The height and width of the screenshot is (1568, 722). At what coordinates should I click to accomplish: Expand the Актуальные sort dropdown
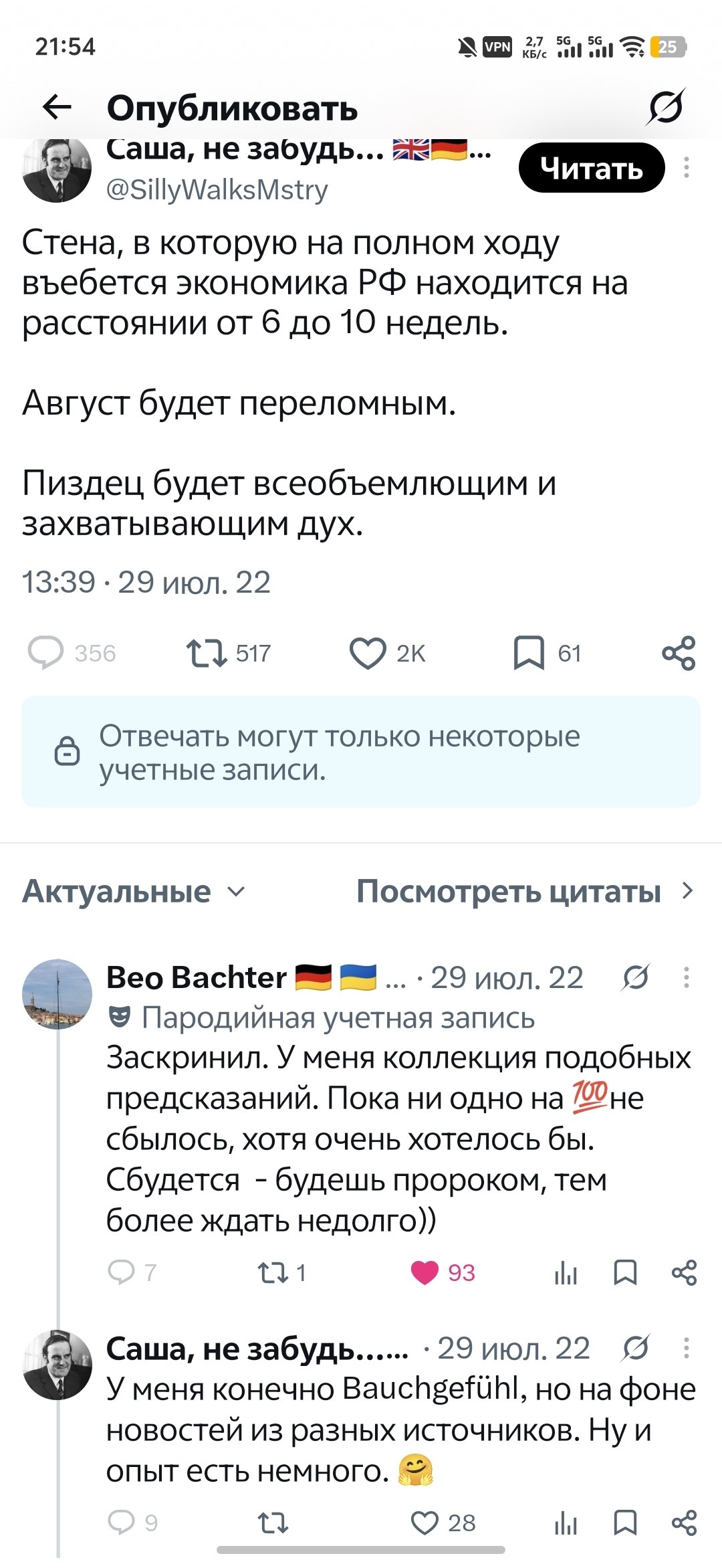click(x=134, y=891)
